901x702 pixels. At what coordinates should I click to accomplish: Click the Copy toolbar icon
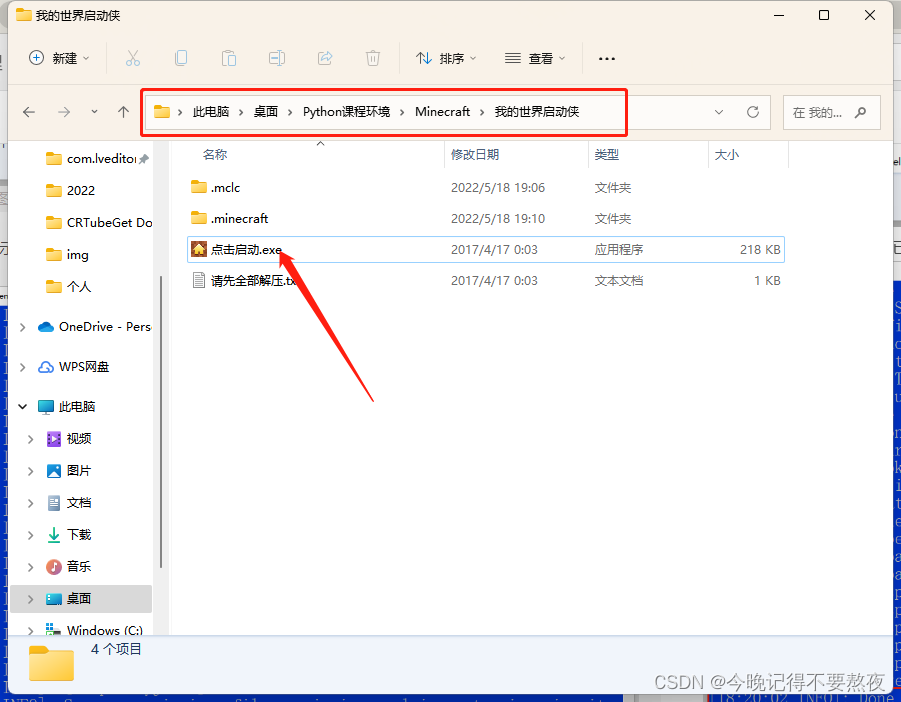[x=181, y=59]
